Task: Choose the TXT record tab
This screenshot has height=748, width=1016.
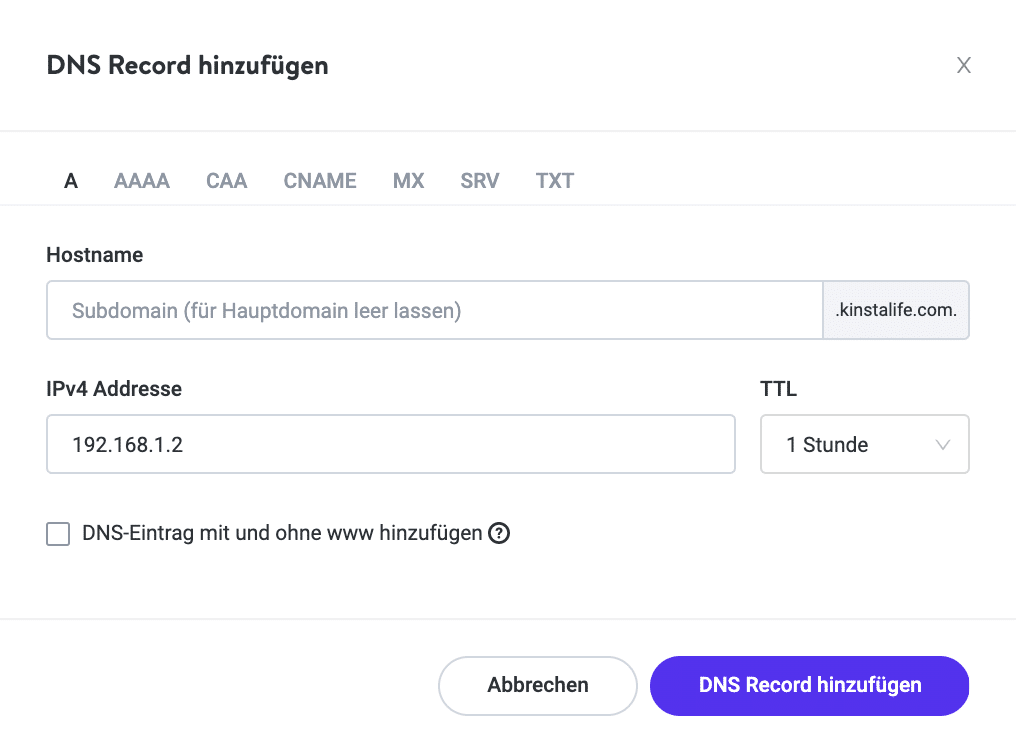Action: pyautogui.click(x=555, y=181)
